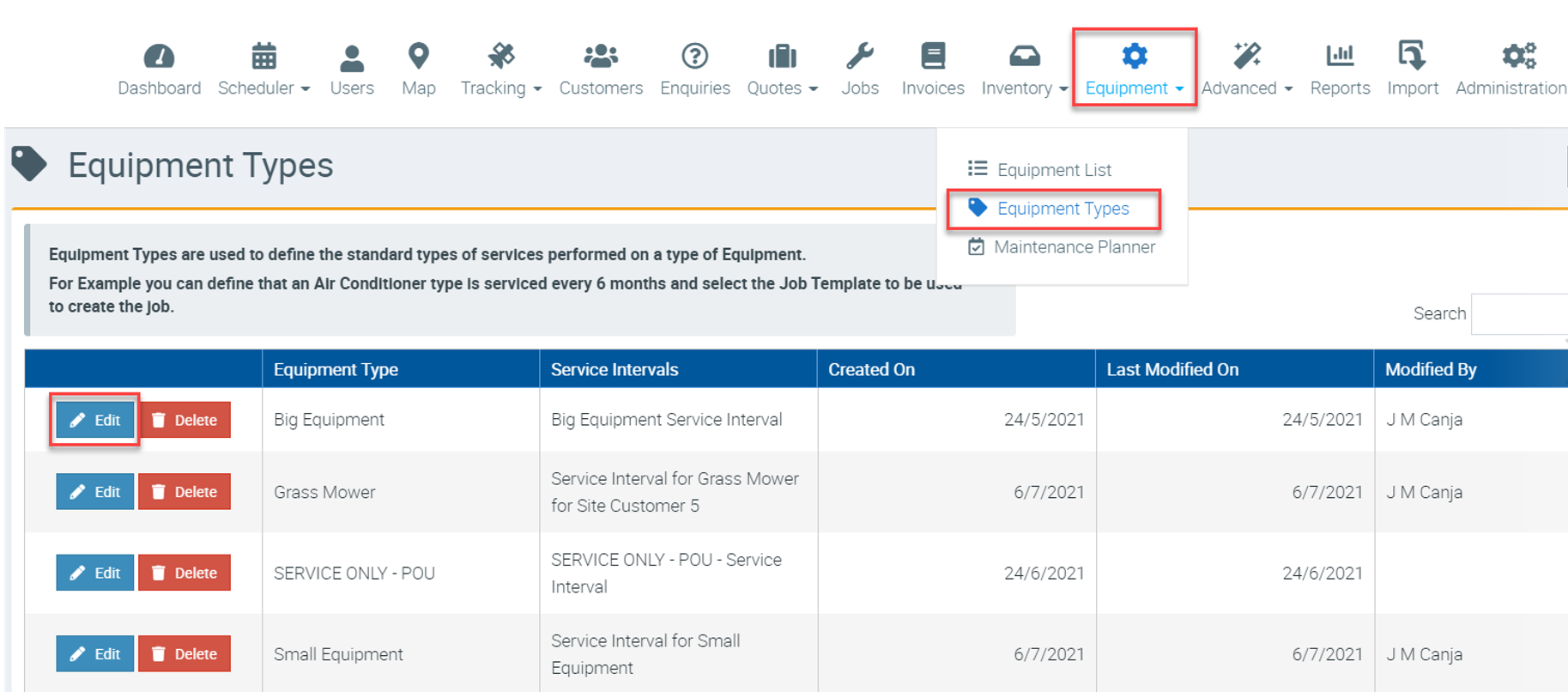The height and width of the screenshot is (692, 1568).
Task: Expand the Quotes dropdown menu
Action: pyautogui.click(x=782, y=88)
